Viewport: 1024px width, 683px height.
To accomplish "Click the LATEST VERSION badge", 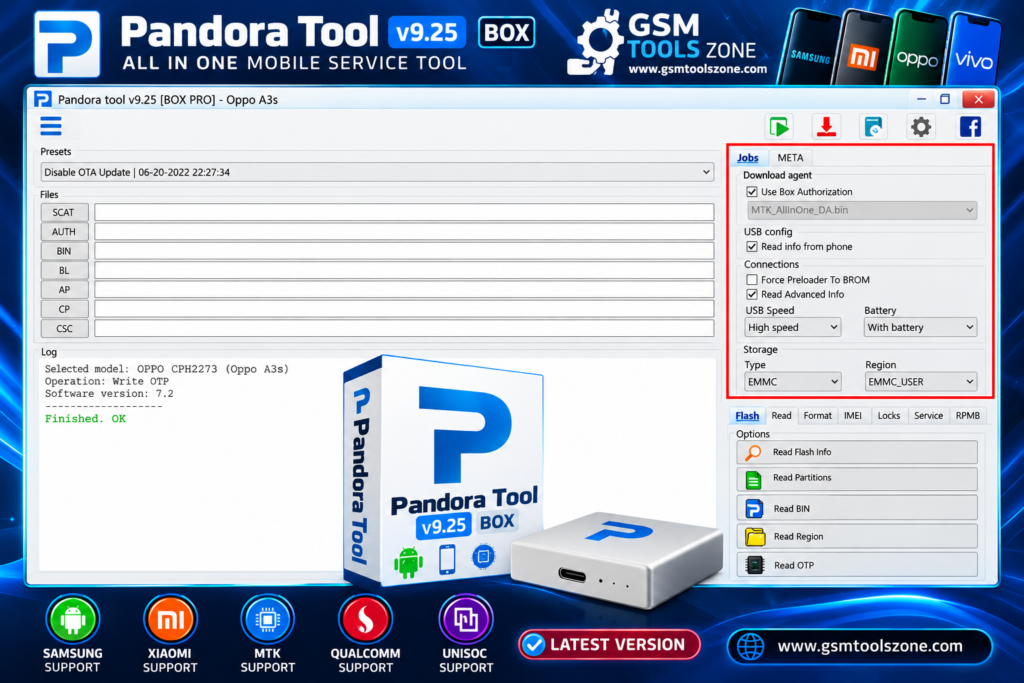I will pos(609,645).
